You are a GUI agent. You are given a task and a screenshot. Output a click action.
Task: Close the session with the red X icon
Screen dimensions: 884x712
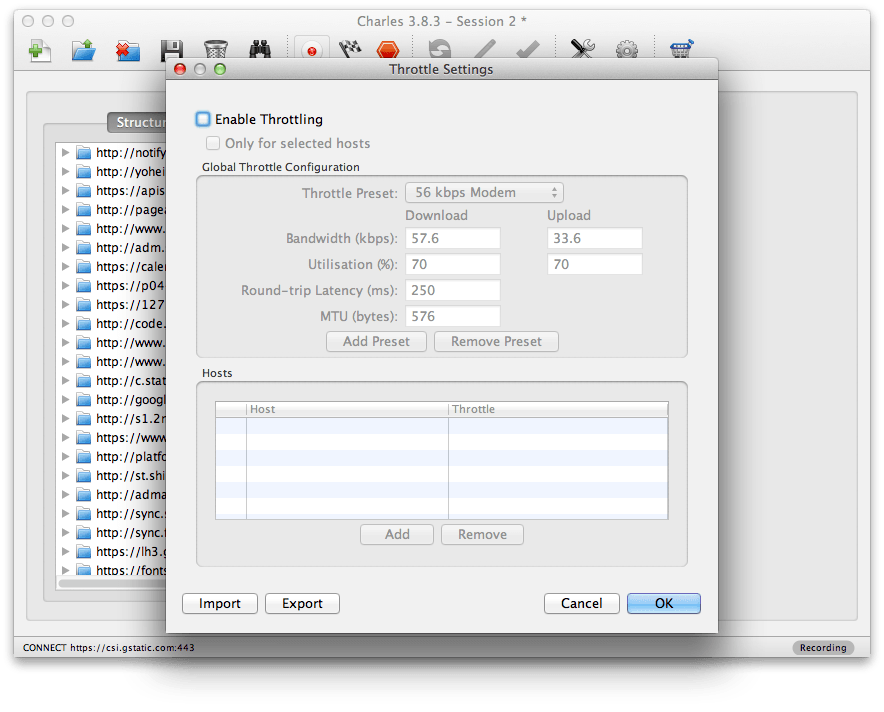point(128,51)
